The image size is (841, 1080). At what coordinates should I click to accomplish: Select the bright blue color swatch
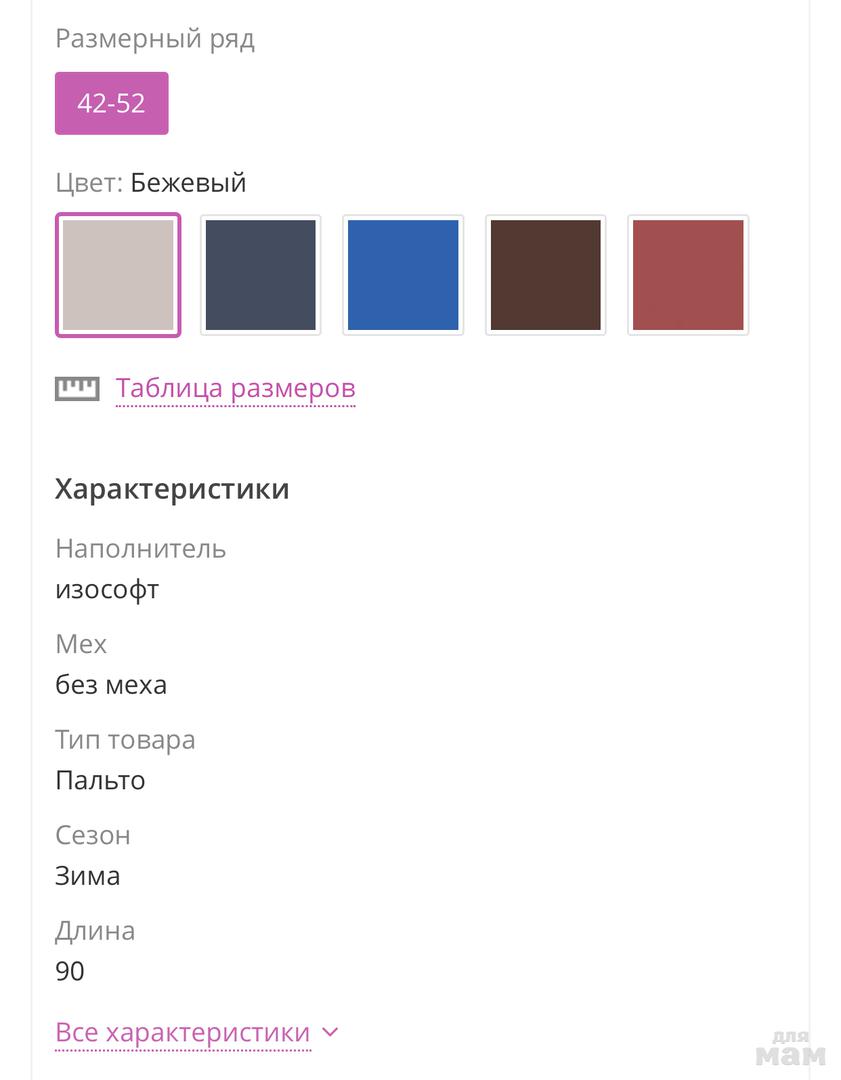click(403, 275)
